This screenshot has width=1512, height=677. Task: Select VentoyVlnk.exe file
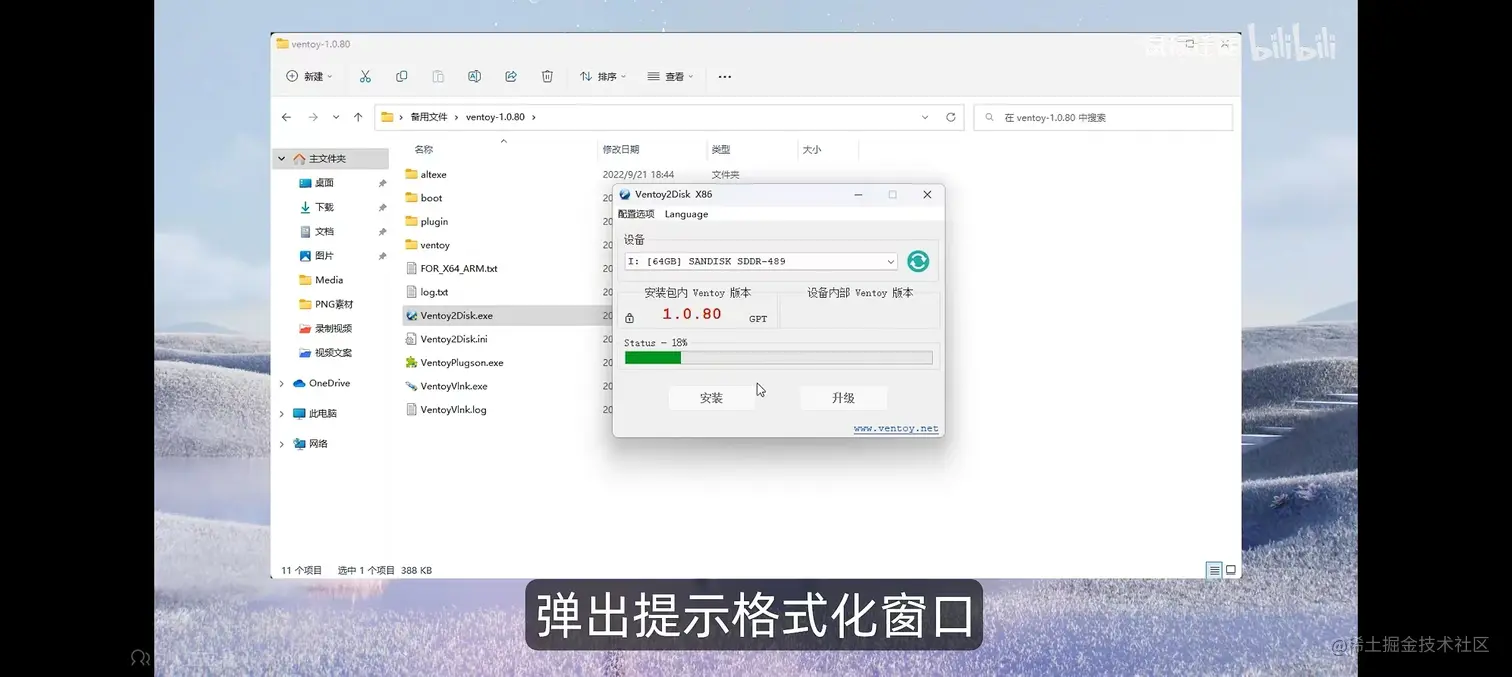click(454, 386)
